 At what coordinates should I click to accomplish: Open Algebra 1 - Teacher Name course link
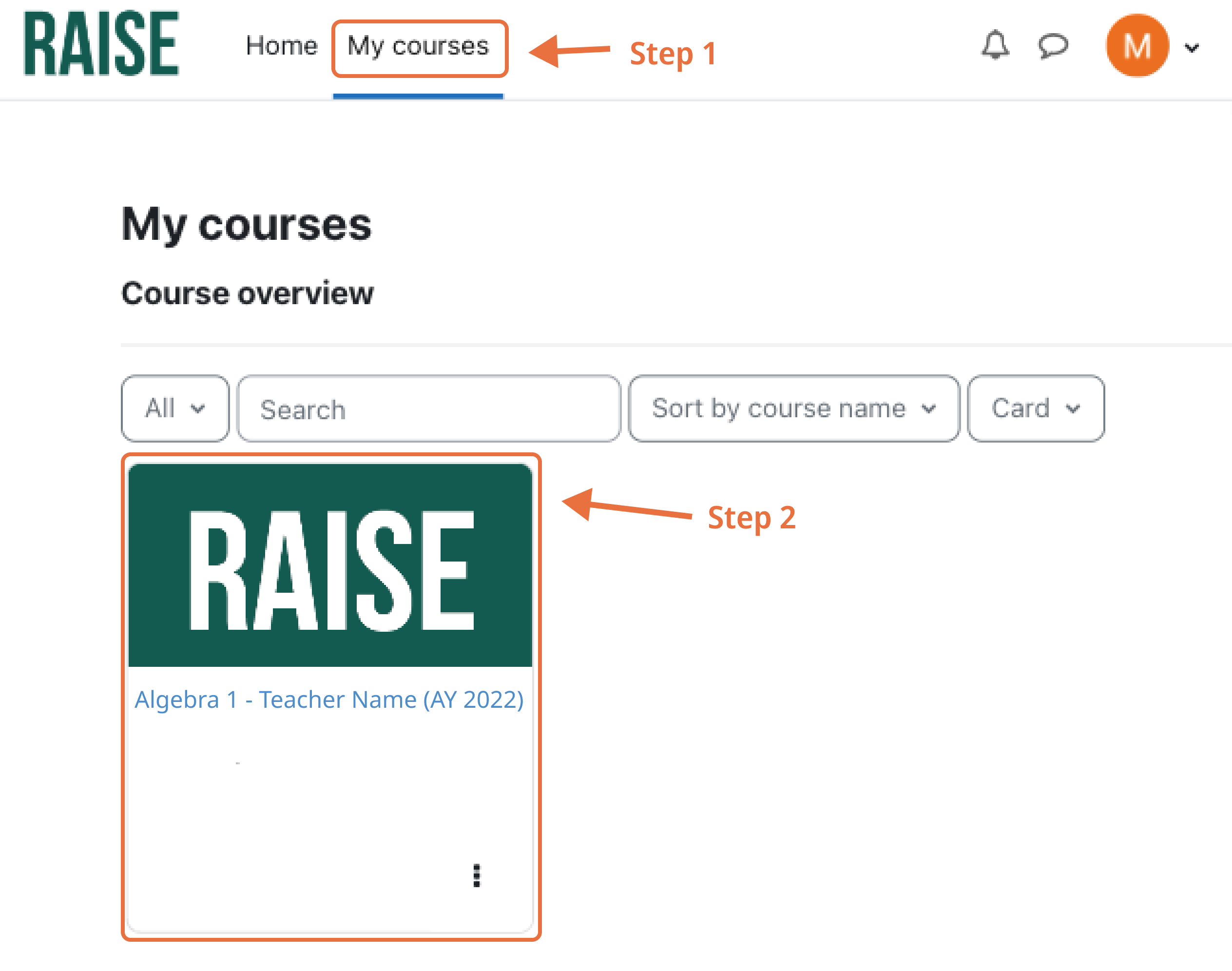click(x=329, y=699)
